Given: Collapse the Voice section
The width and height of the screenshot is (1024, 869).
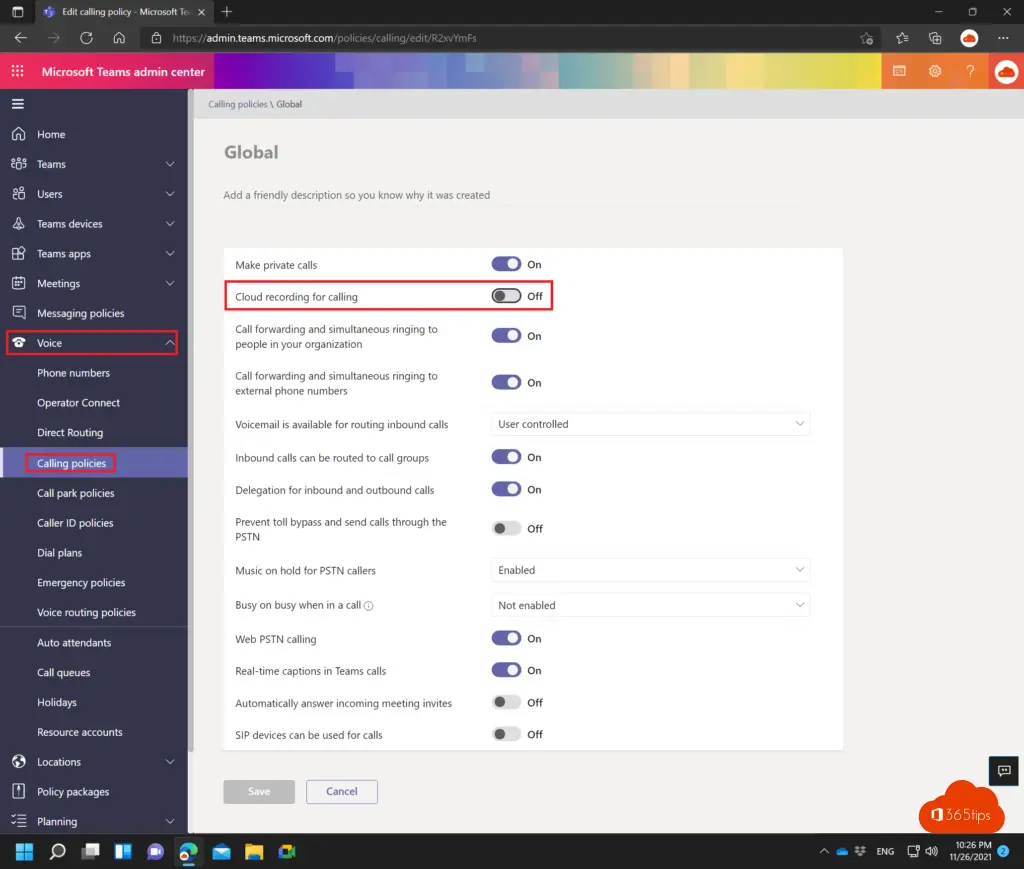Looking at the screenshot, I should point(170,343).
